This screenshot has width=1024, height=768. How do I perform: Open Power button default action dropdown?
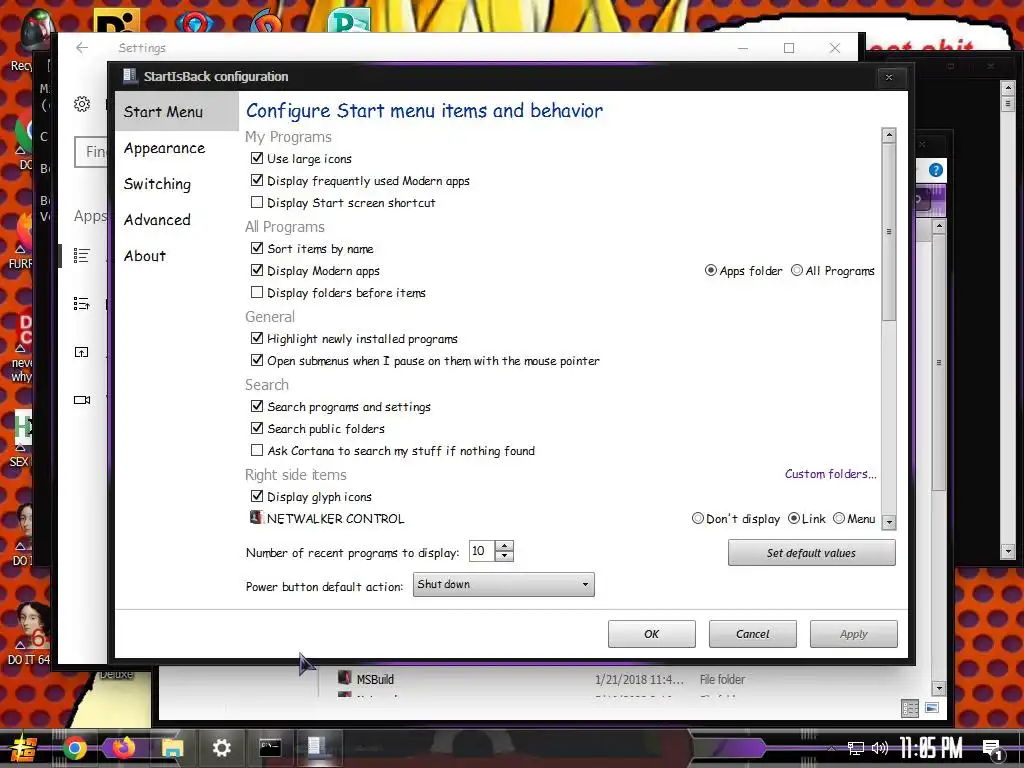coord(504,584)
